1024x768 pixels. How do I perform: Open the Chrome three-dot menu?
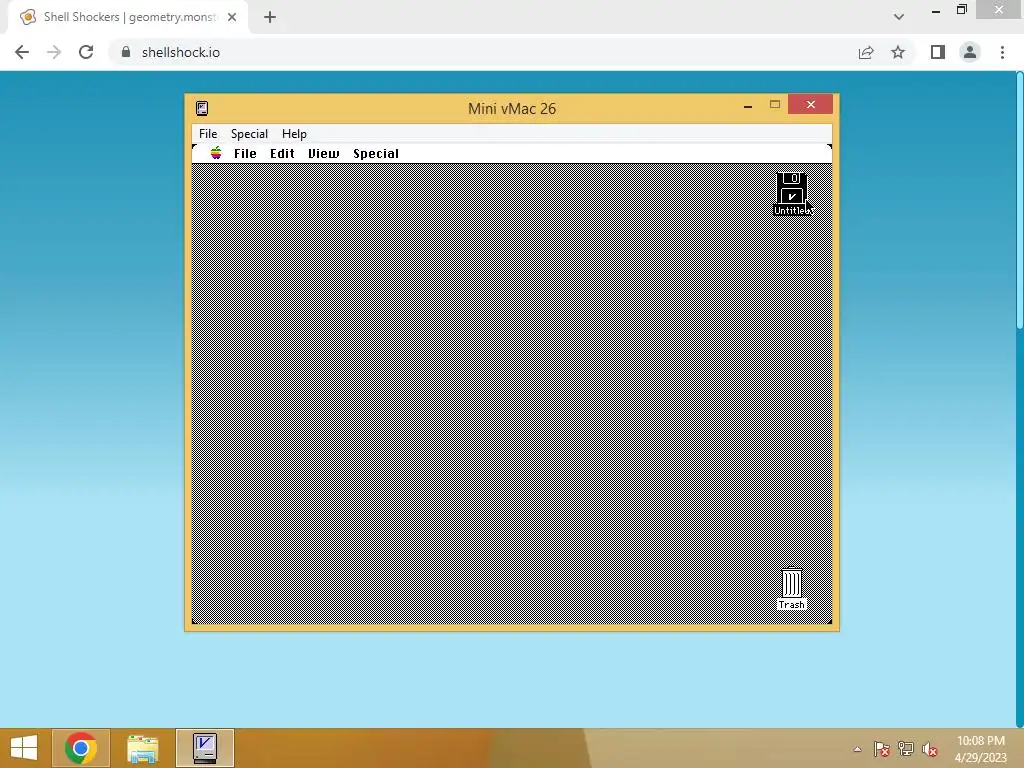tap(1002, 52)
